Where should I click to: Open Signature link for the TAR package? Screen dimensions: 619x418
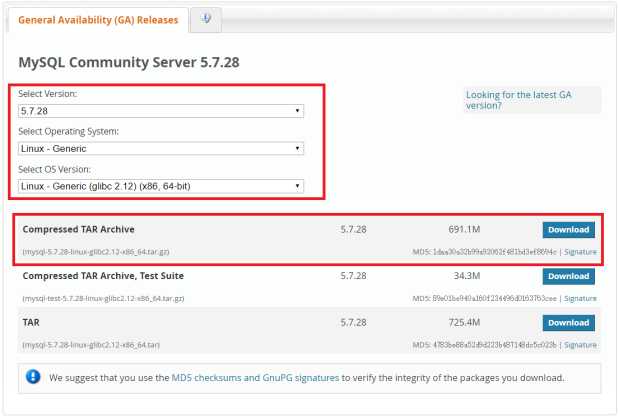(x=580, y=345)
